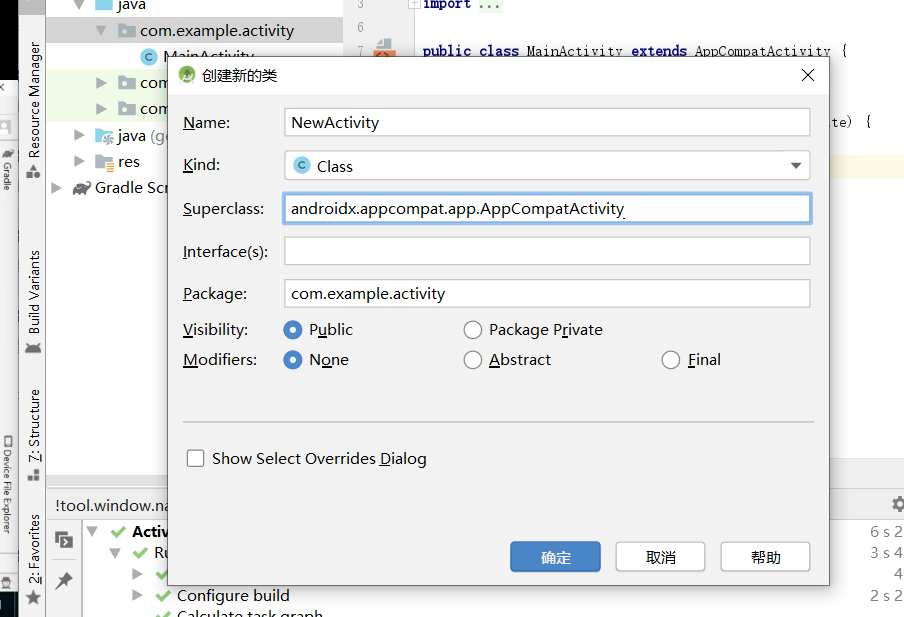The image size is (904, 617).
Task: Click the Device File Explorer phone icon
Action: 7,442
